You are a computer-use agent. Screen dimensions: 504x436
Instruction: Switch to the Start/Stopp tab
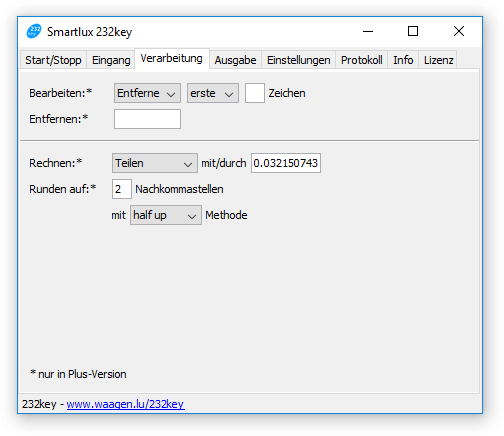pos(53,60)
